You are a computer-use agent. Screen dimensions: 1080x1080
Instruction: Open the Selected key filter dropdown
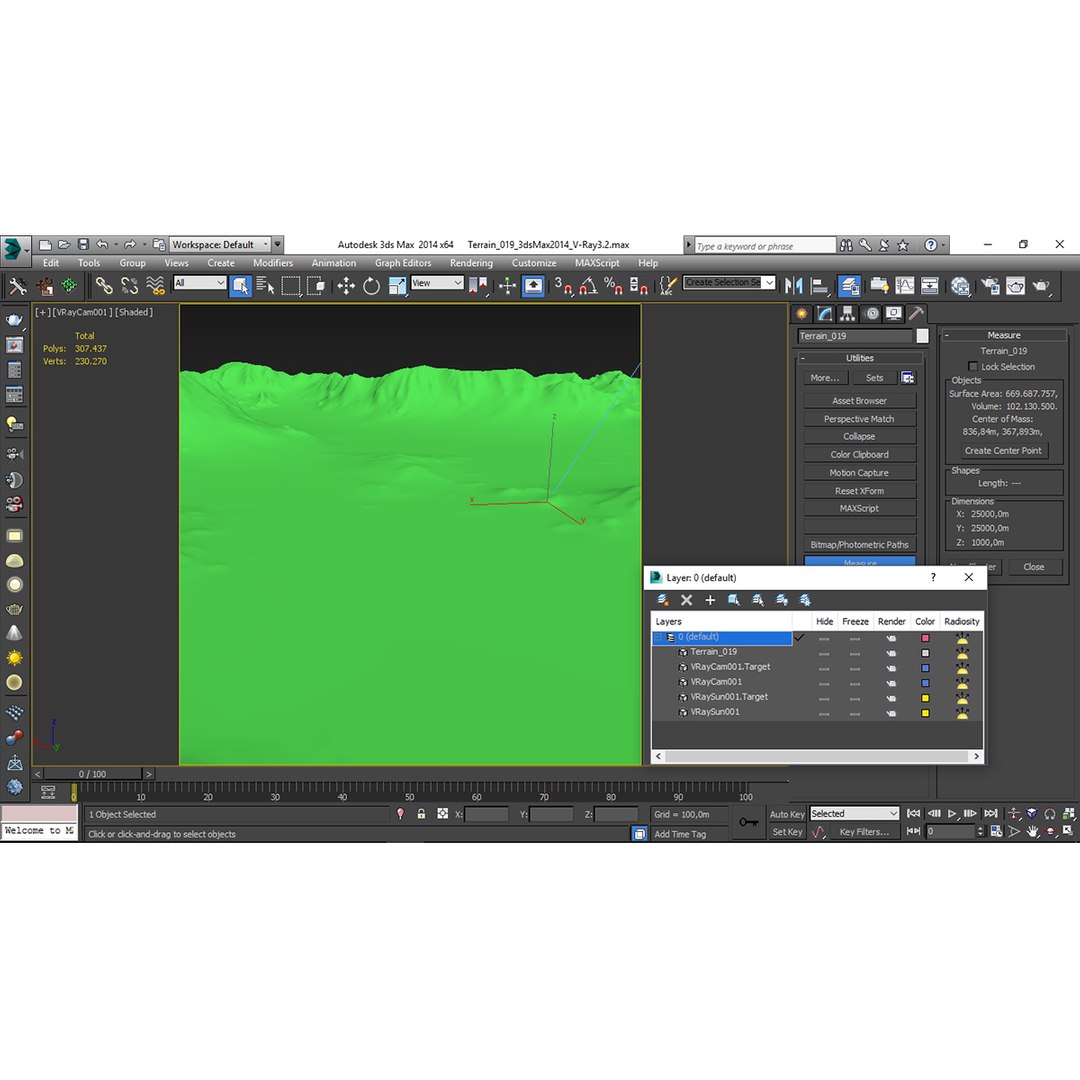point(855,813)
